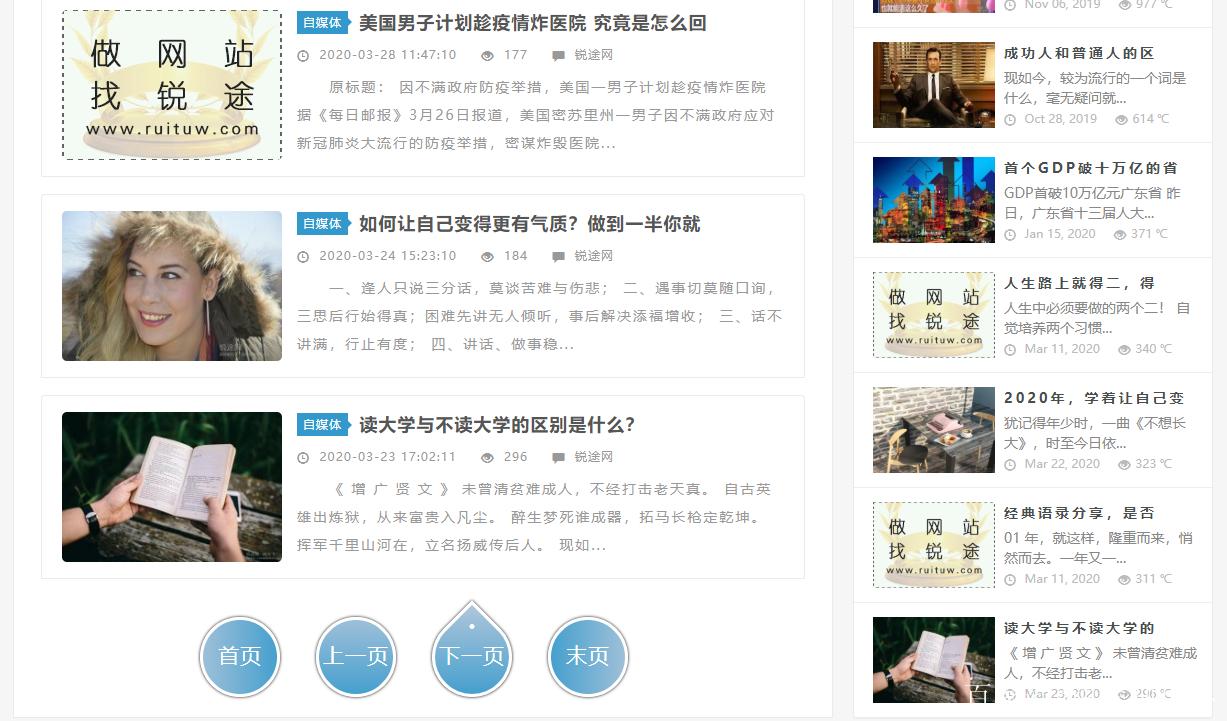Click the 自媒体 category badge on first article
The height and width of the screenshot is (721, 1227).
click(x=322, y=22)
